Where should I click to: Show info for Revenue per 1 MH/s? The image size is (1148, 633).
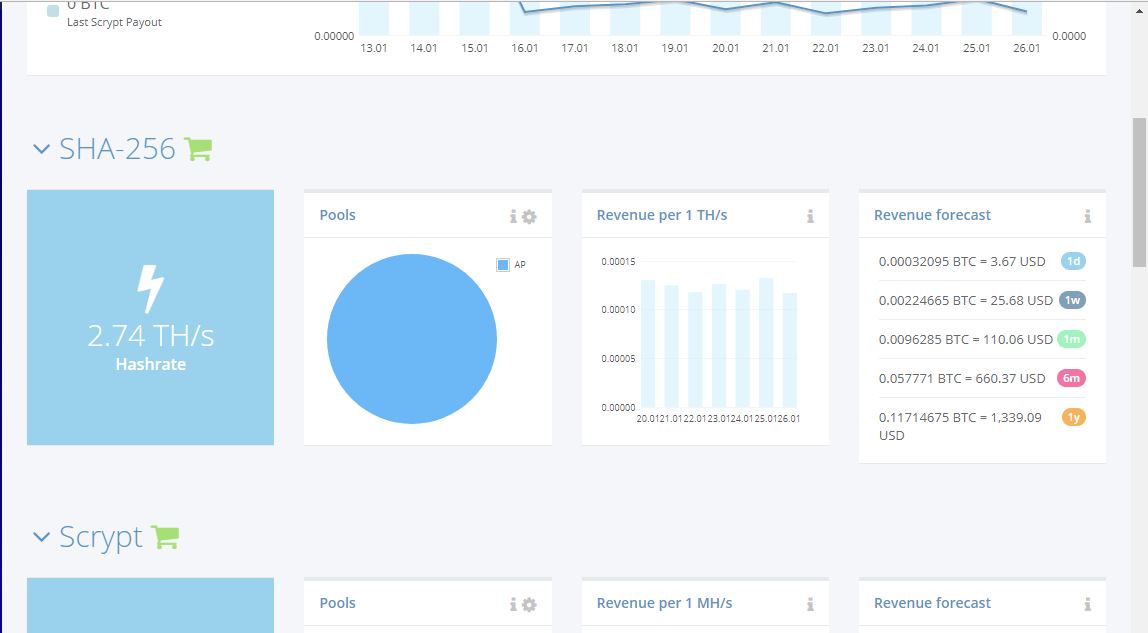810,604
